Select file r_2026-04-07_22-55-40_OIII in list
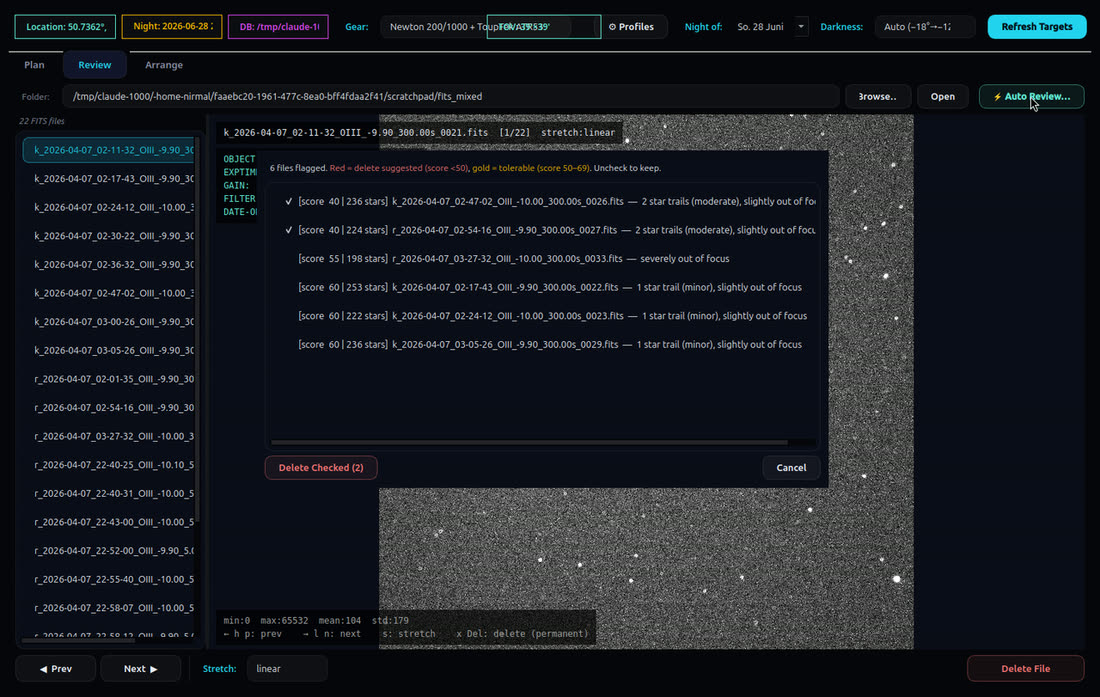This screenshot has width=1100, height=697. (109, 580)
